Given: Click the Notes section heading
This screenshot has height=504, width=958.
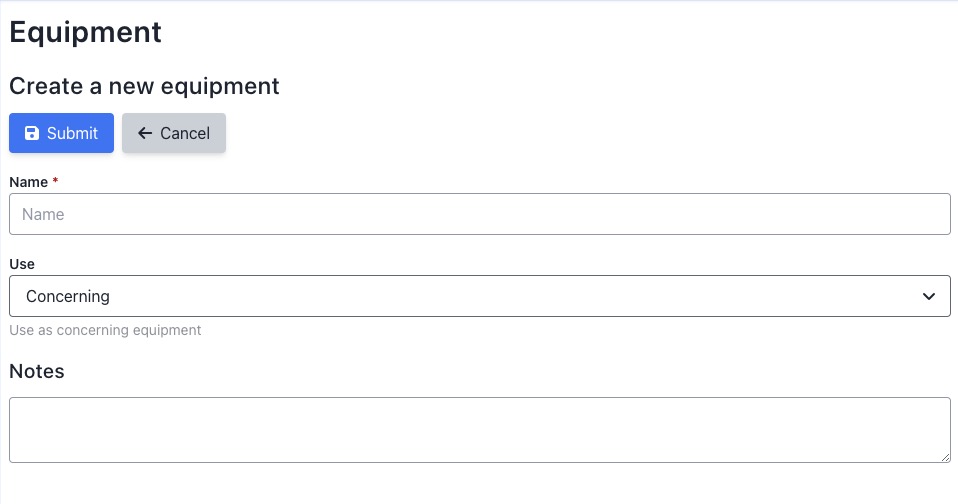Looking at the screenshot, I should (37, 371).
